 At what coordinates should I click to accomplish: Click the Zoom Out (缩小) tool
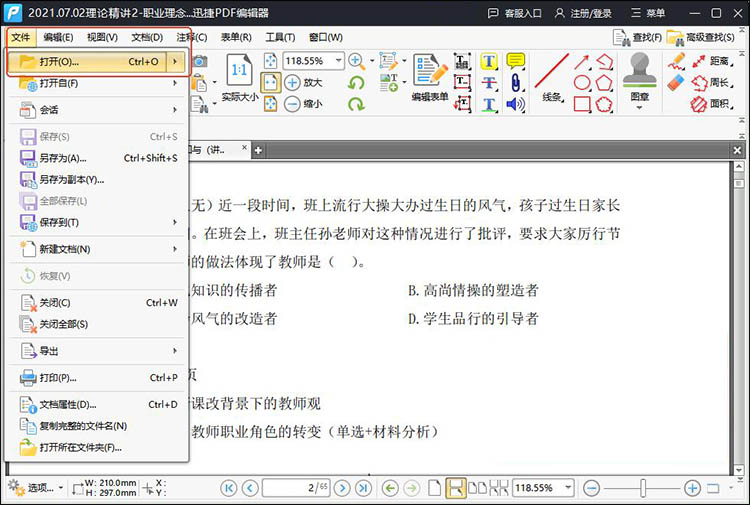[x=303, y=104]
